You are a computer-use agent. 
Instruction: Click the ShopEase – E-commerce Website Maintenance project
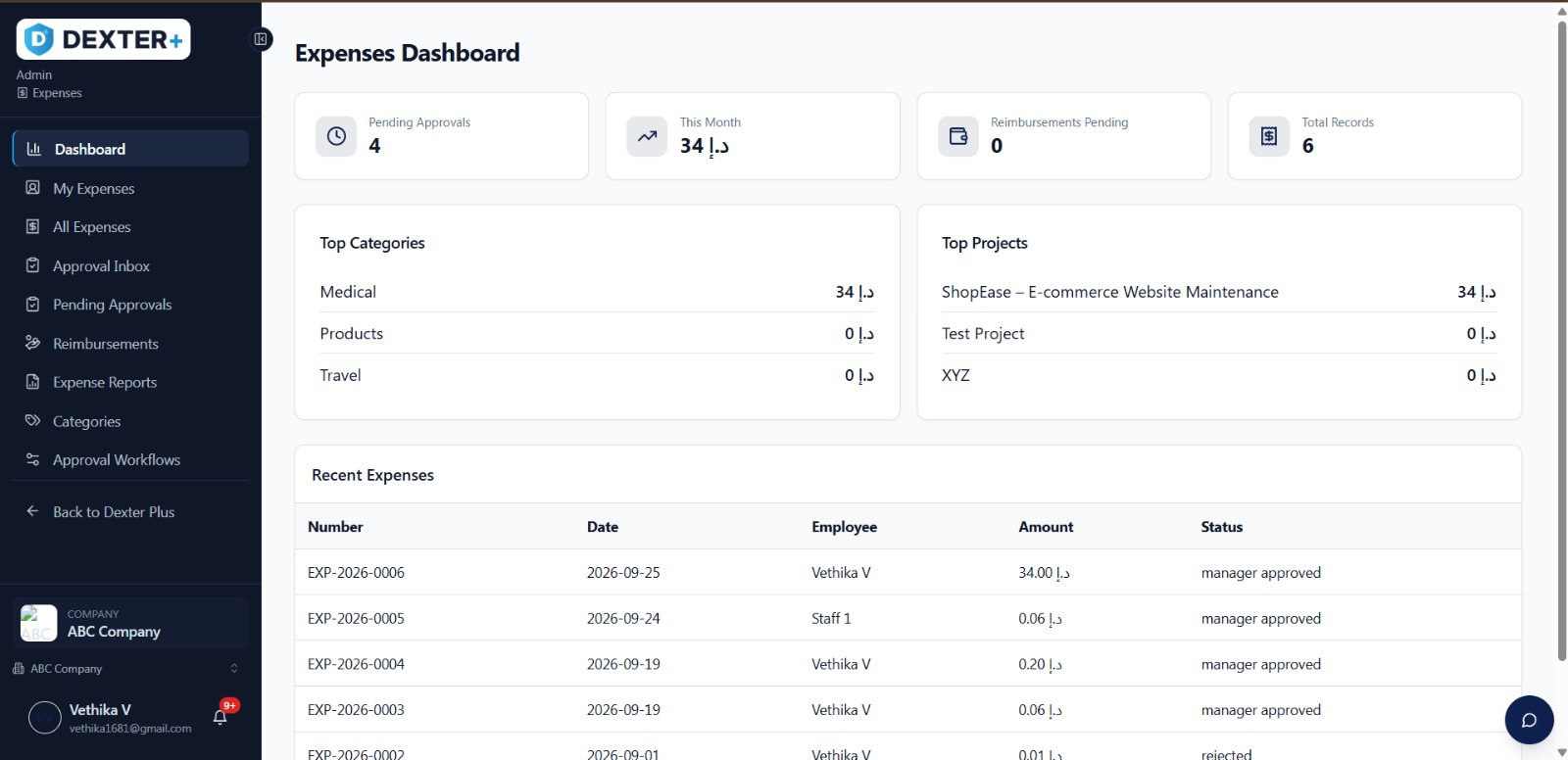[x=1110, y=292]
